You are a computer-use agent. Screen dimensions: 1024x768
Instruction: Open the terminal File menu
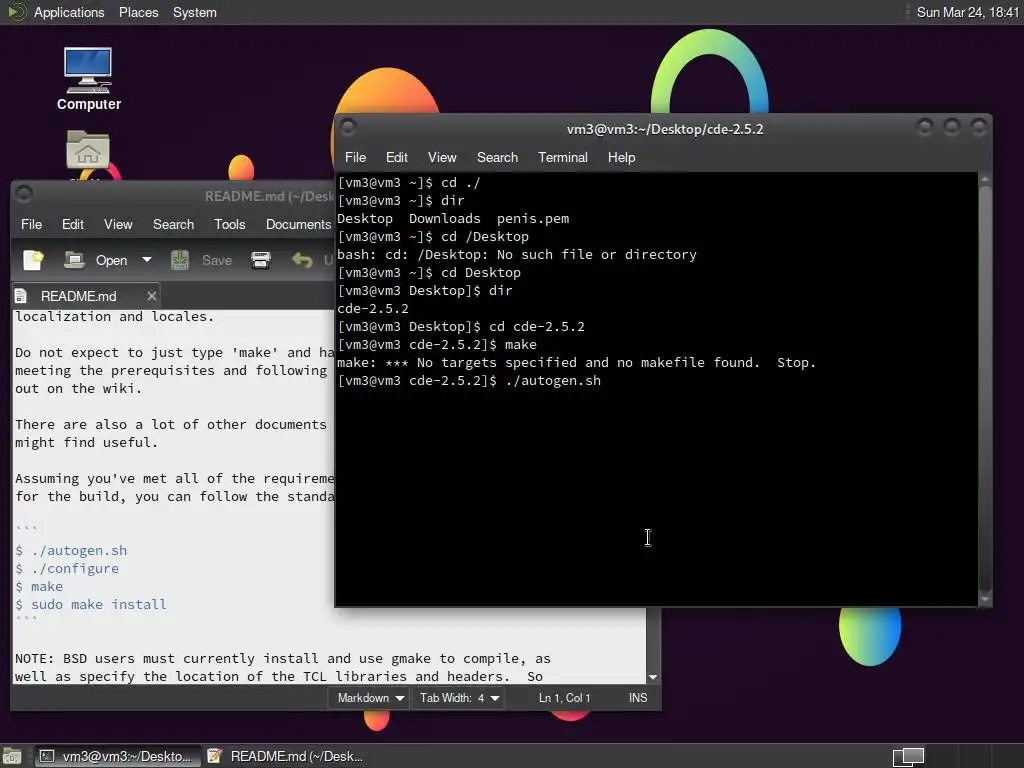[x=355, y=157]
